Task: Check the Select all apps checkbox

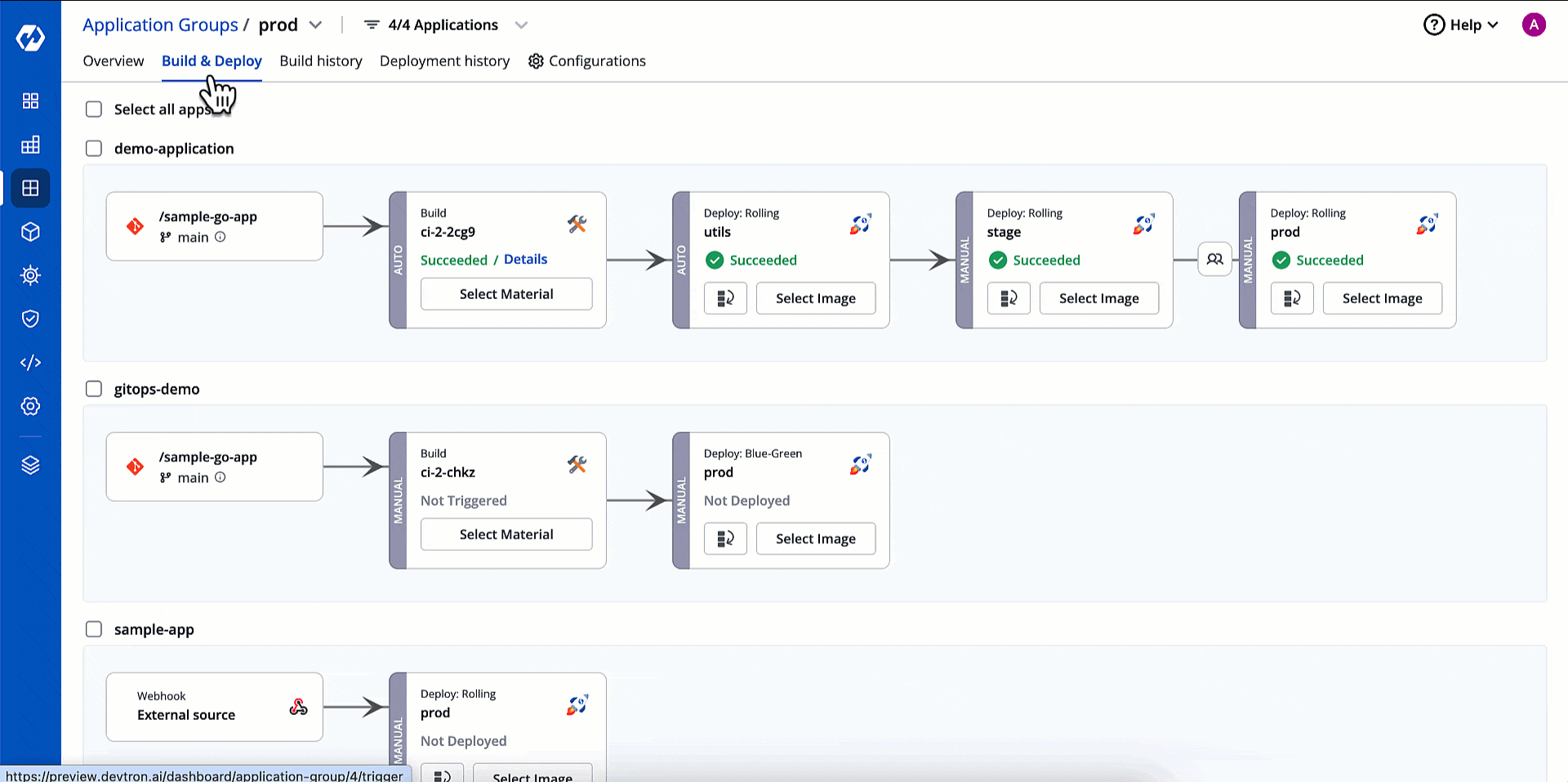Action: 94,109
